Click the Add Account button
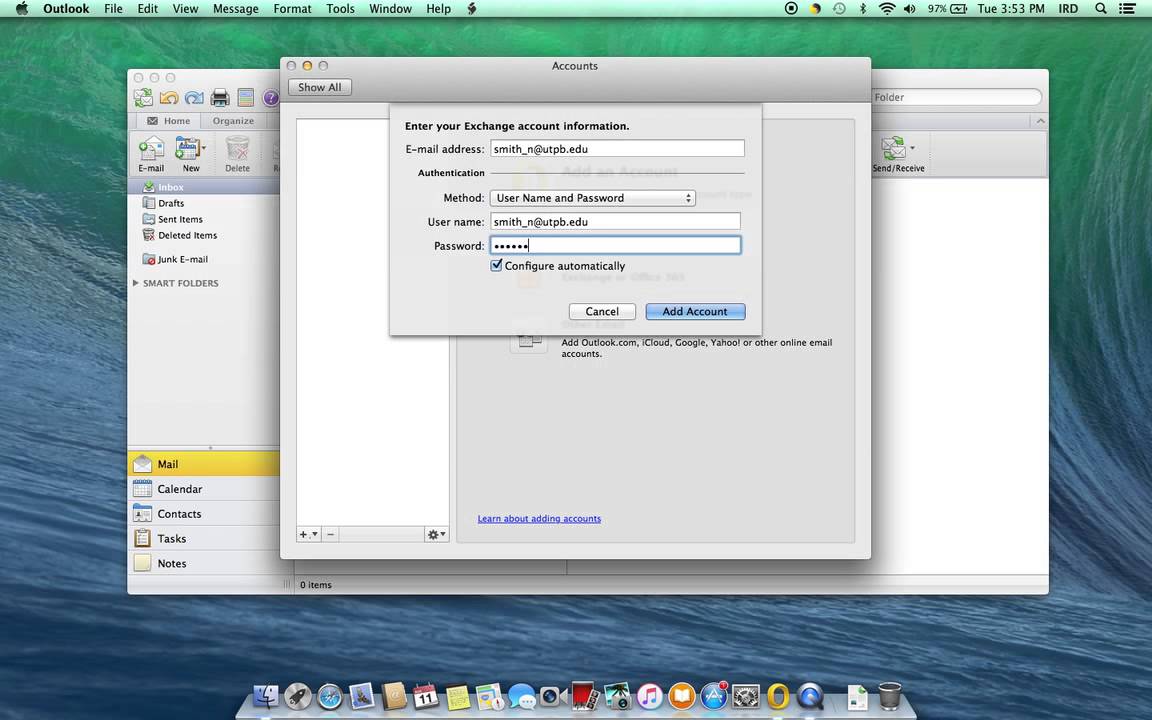 pos(695,312)
